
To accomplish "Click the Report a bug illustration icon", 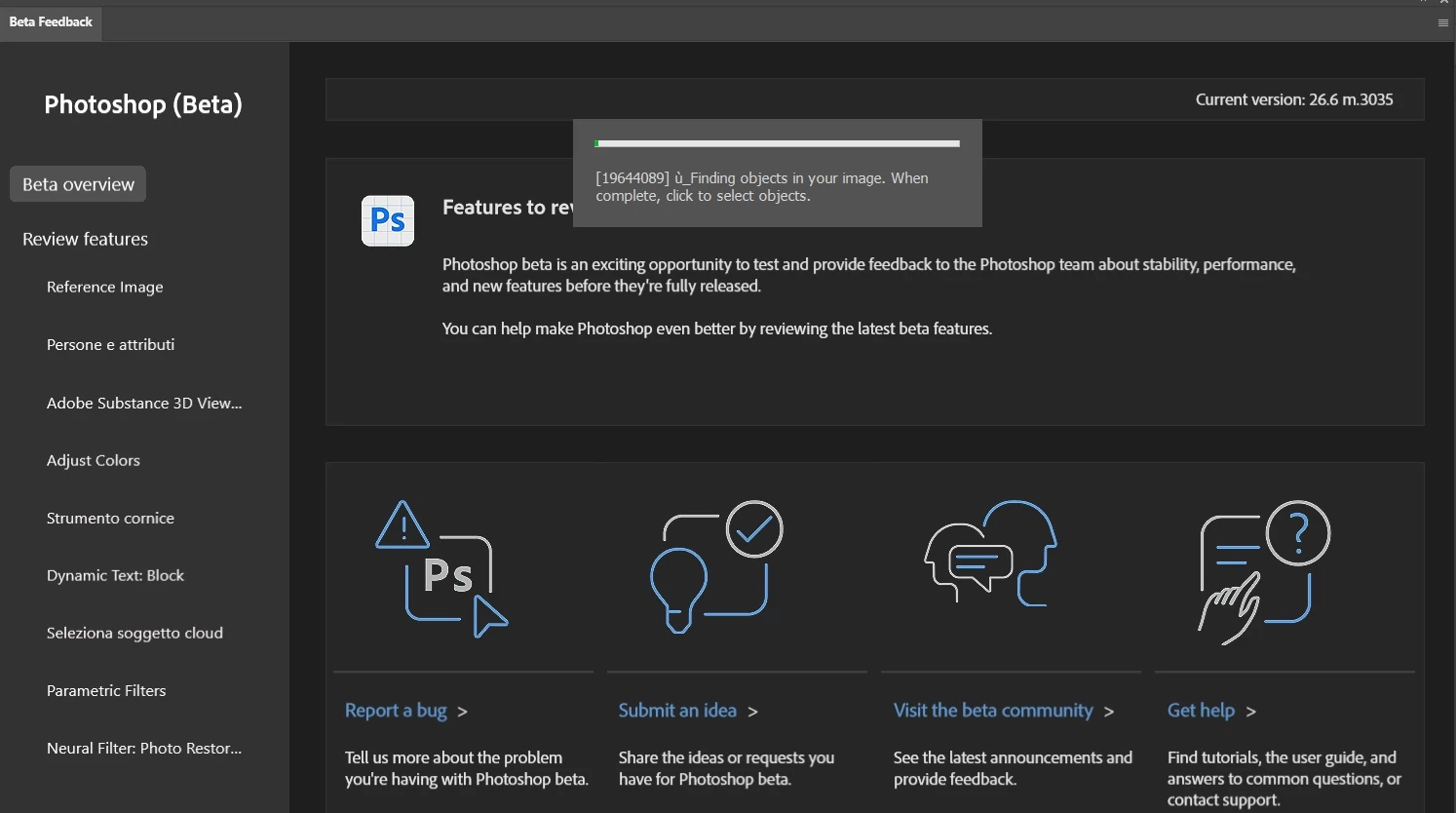I will (x=442, y=569).
